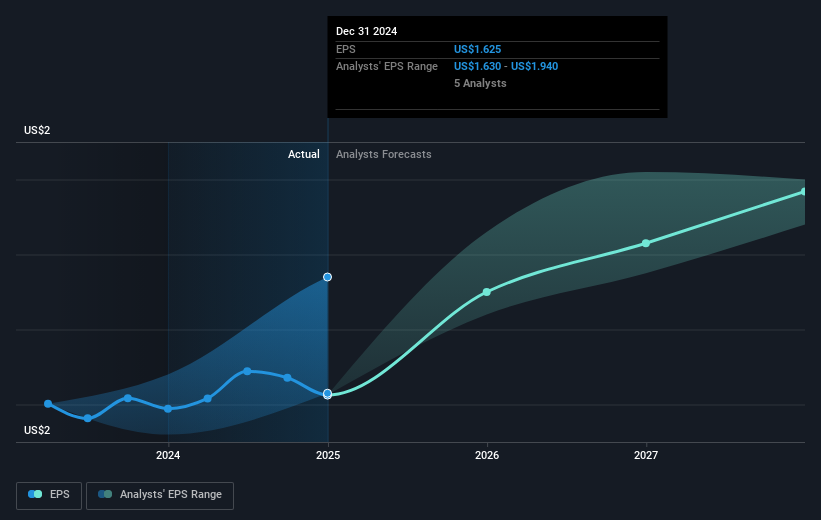The height and width of the screenshot is (520, 821).
Task: Click the "US$1.625" EPS value in tooltip
Action: point(478,49)
